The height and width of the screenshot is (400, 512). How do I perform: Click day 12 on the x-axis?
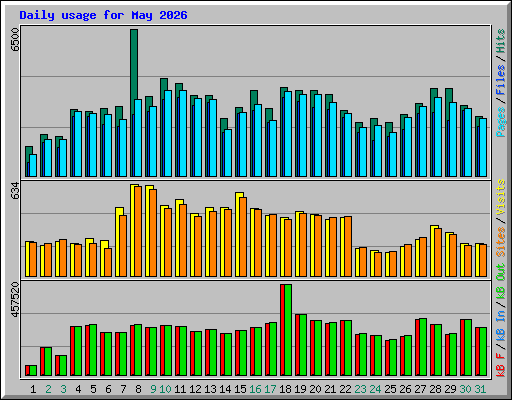(x=195, y=389)
